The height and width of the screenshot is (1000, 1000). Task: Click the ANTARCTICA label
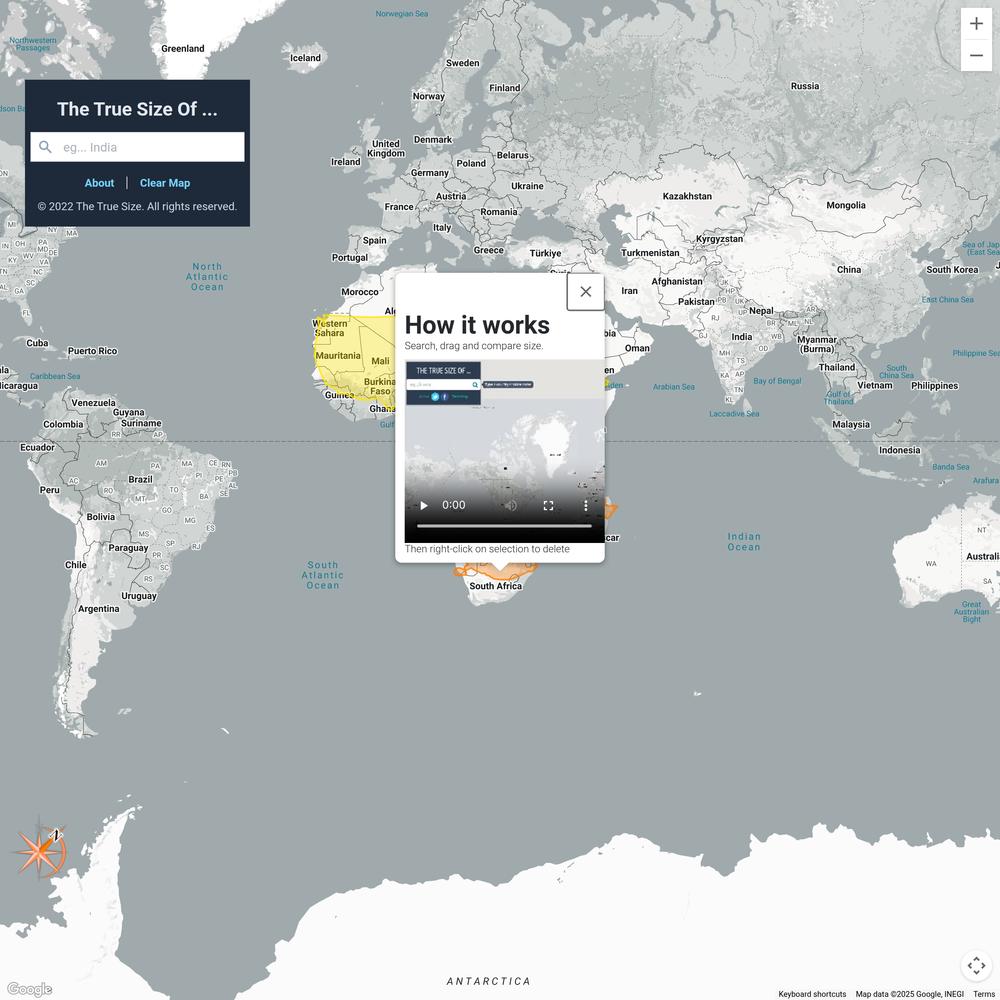click(489, 982)
